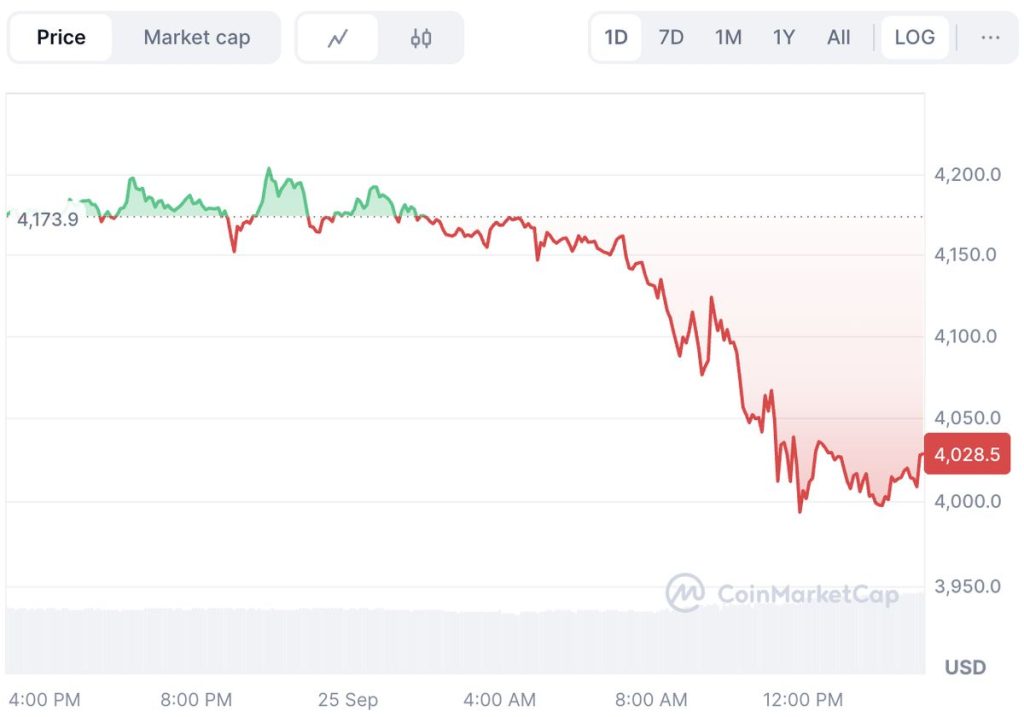Select the 1Y range option
The height and width of the screenshot is (717, 1024).
click(x=783, y=37)
